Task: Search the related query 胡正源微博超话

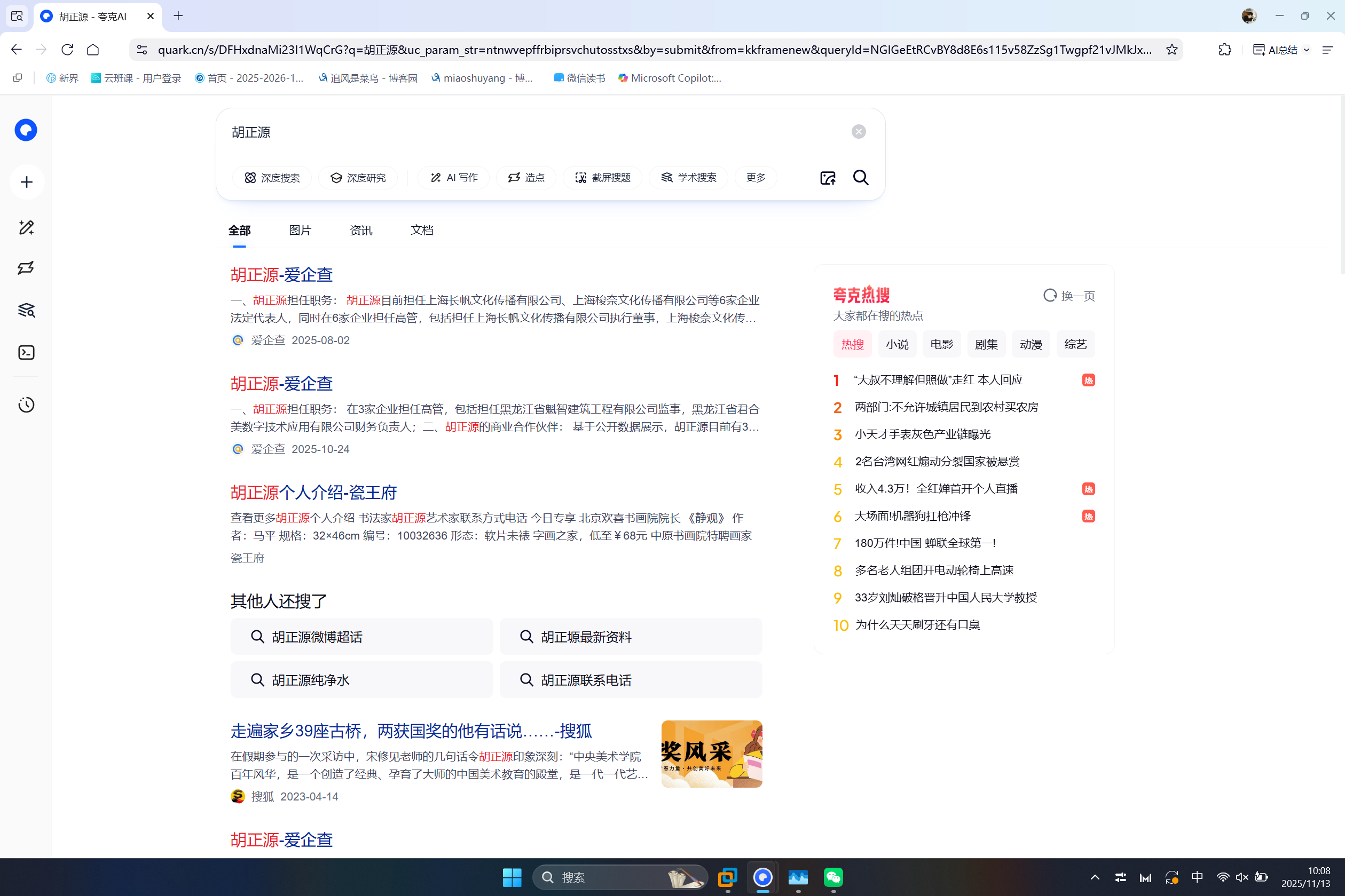Action: [361, 636]
